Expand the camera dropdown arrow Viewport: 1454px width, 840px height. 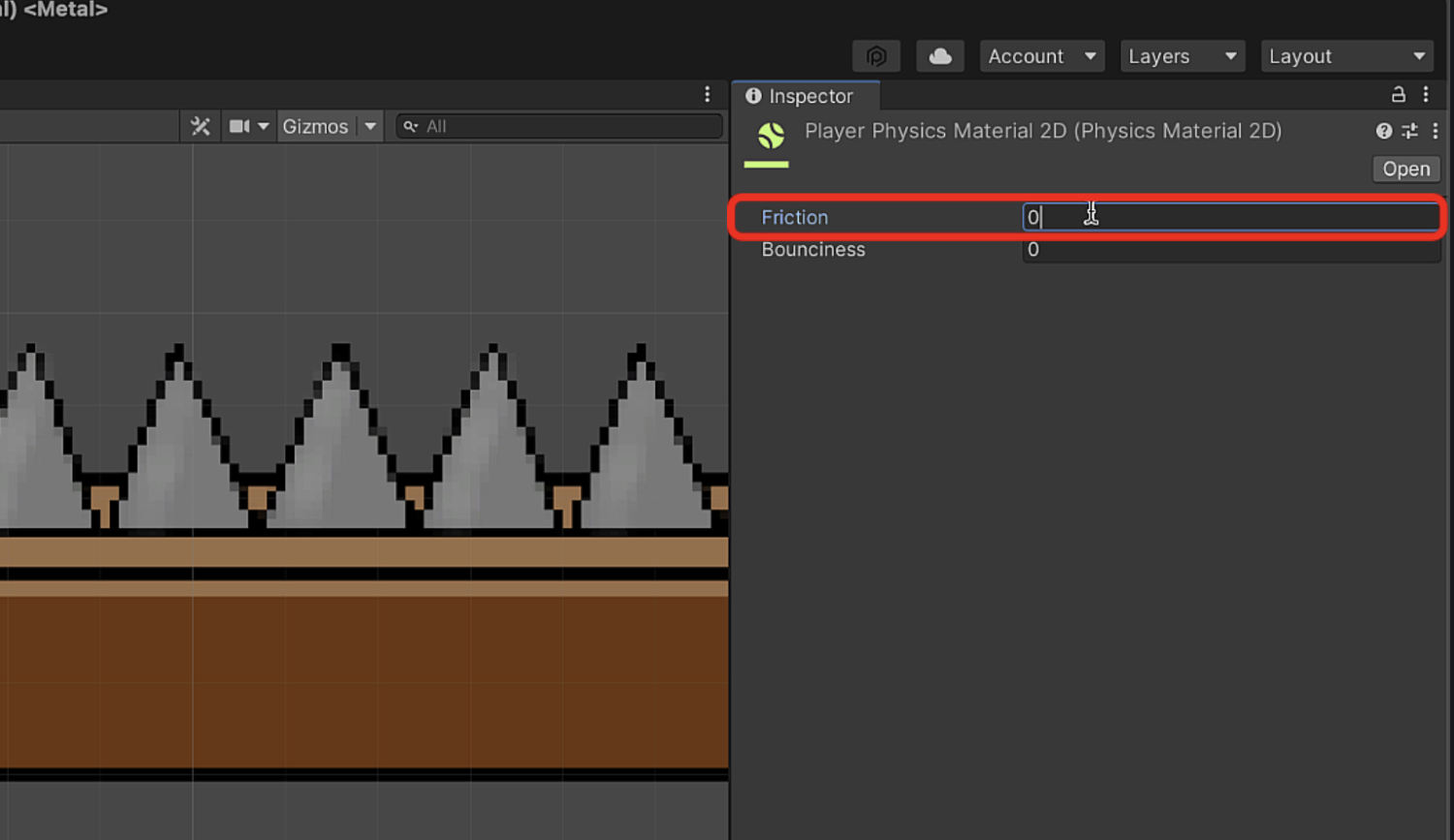264,127
